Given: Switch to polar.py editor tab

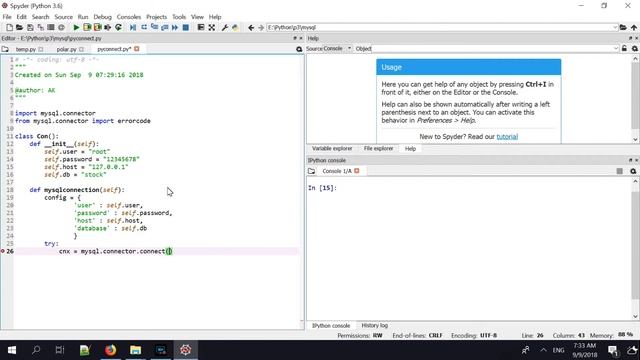Looking at the screenshot, I should pyautogui.click(x=66, y=49).
